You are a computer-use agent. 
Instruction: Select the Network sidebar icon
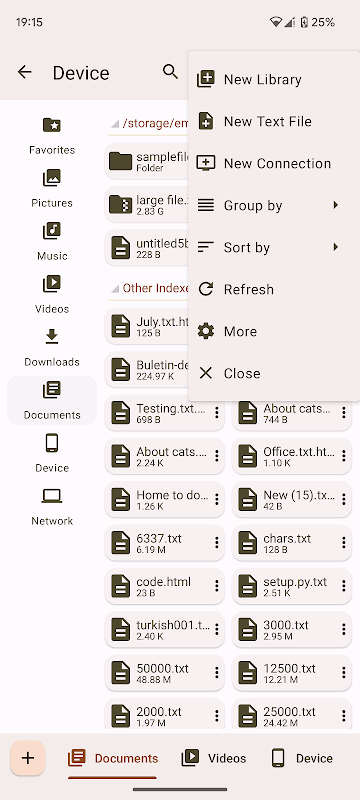pyautogui.click(x=52, y=496)
